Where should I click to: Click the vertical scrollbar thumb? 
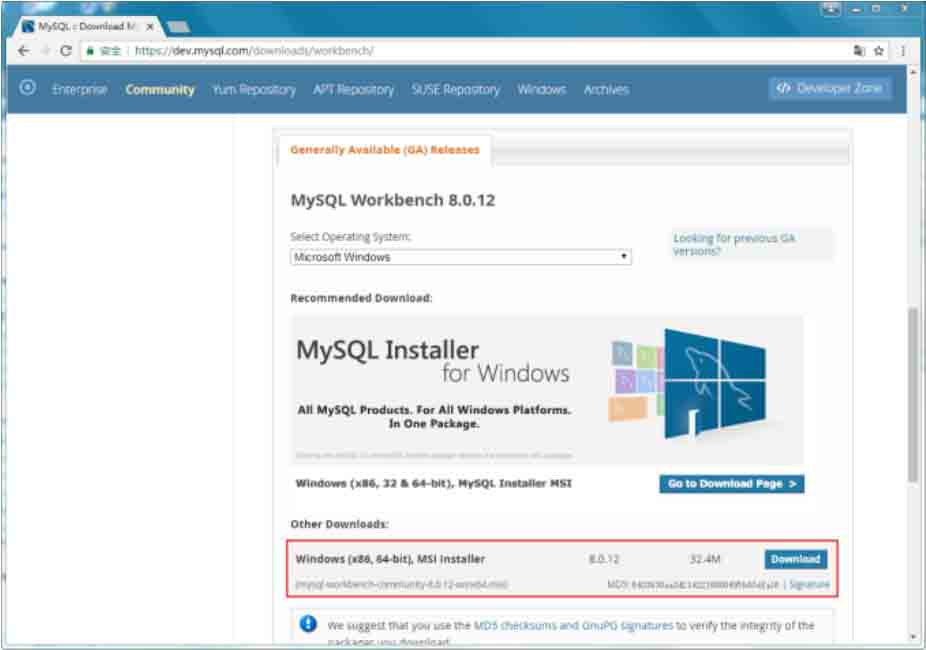(913, 393)
